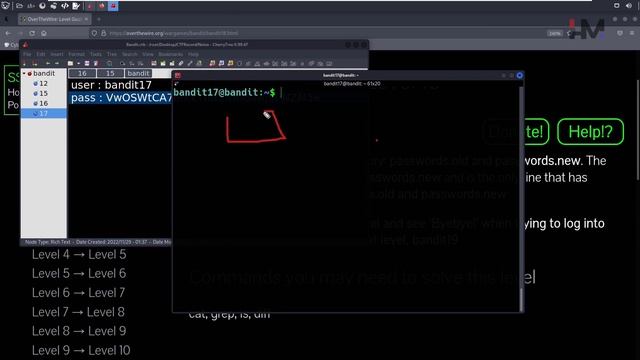Open CherryTree File menu

tap(27, 54)
